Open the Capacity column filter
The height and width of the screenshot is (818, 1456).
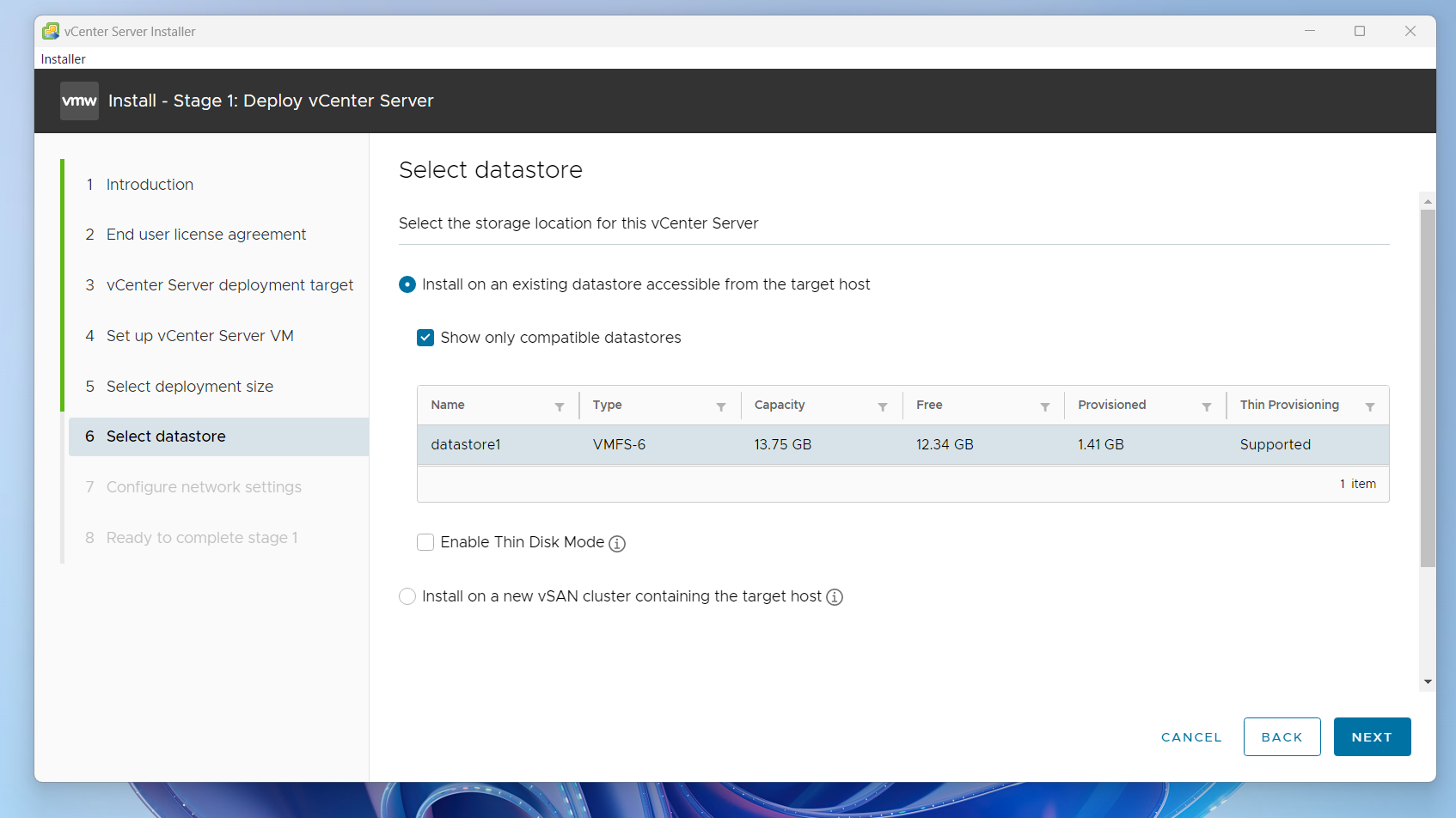pyautogui.click(x=883, y=406)
